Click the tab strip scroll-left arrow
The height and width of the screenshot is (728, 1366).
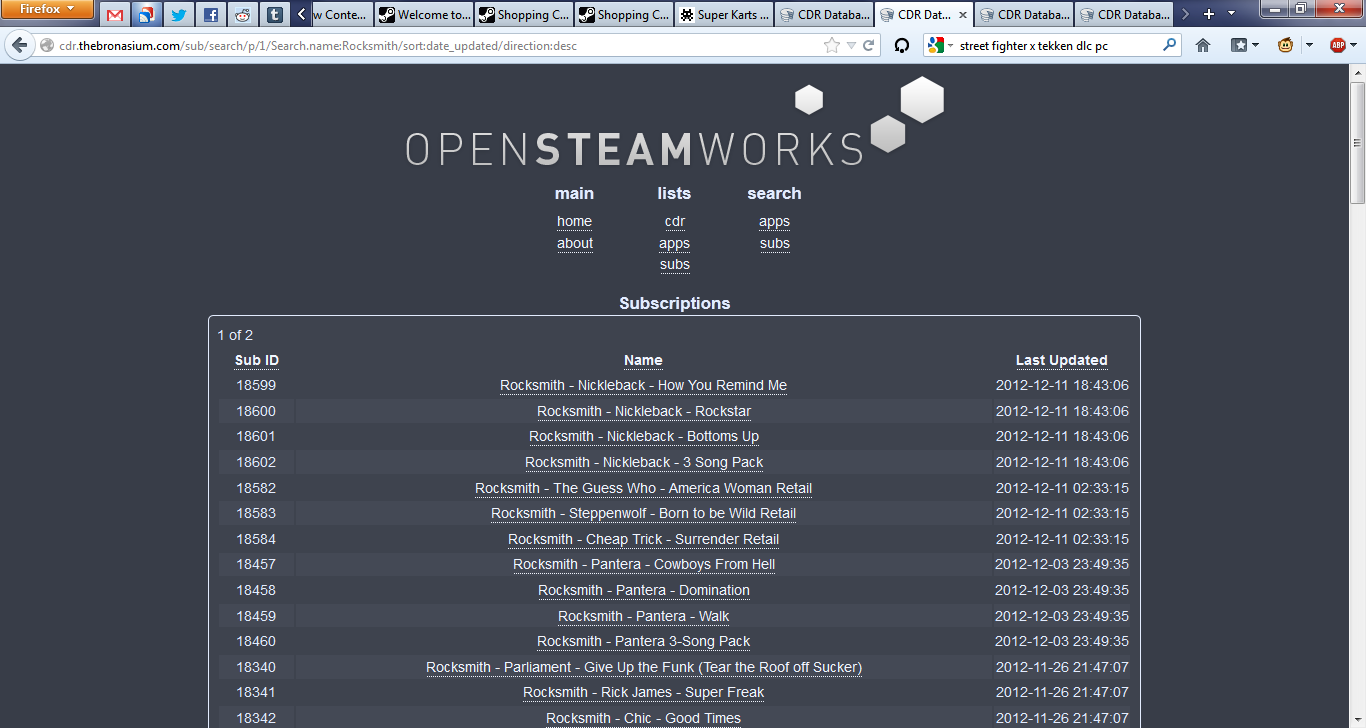pyautogui.click(x=302, y=15)
